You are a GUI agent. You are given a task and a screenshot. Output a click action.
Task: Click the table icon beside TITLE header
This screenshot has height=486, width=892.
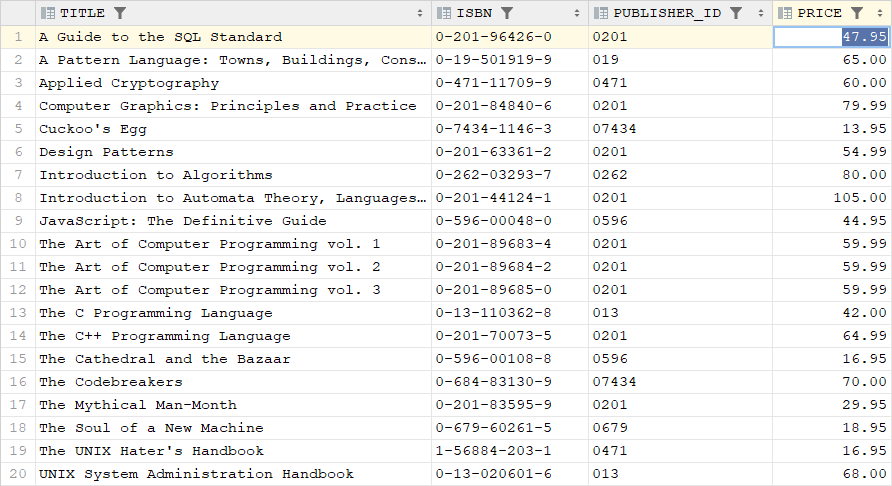[48, 13]
